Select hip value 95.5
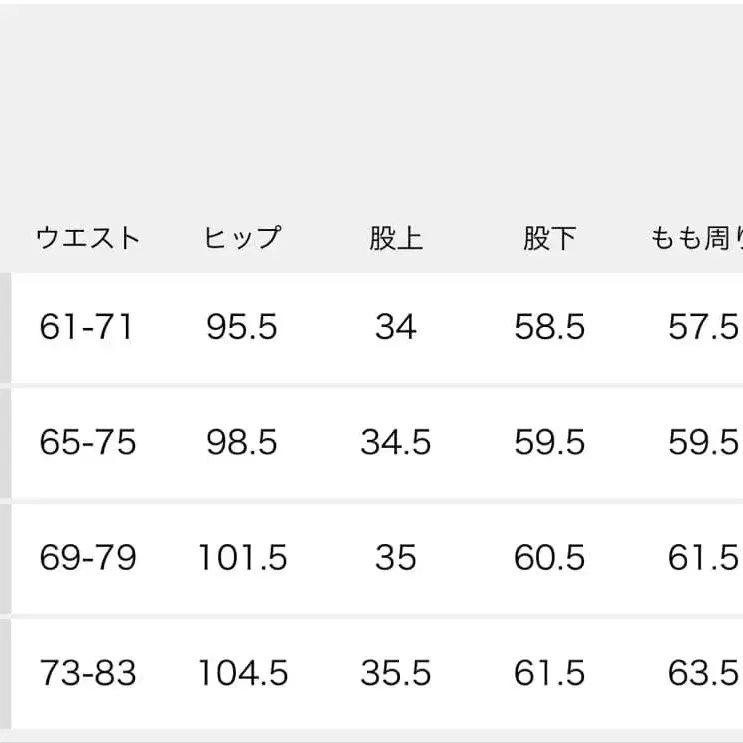Image resolution: width=743 pixels, height=743 pixels. 242,327
